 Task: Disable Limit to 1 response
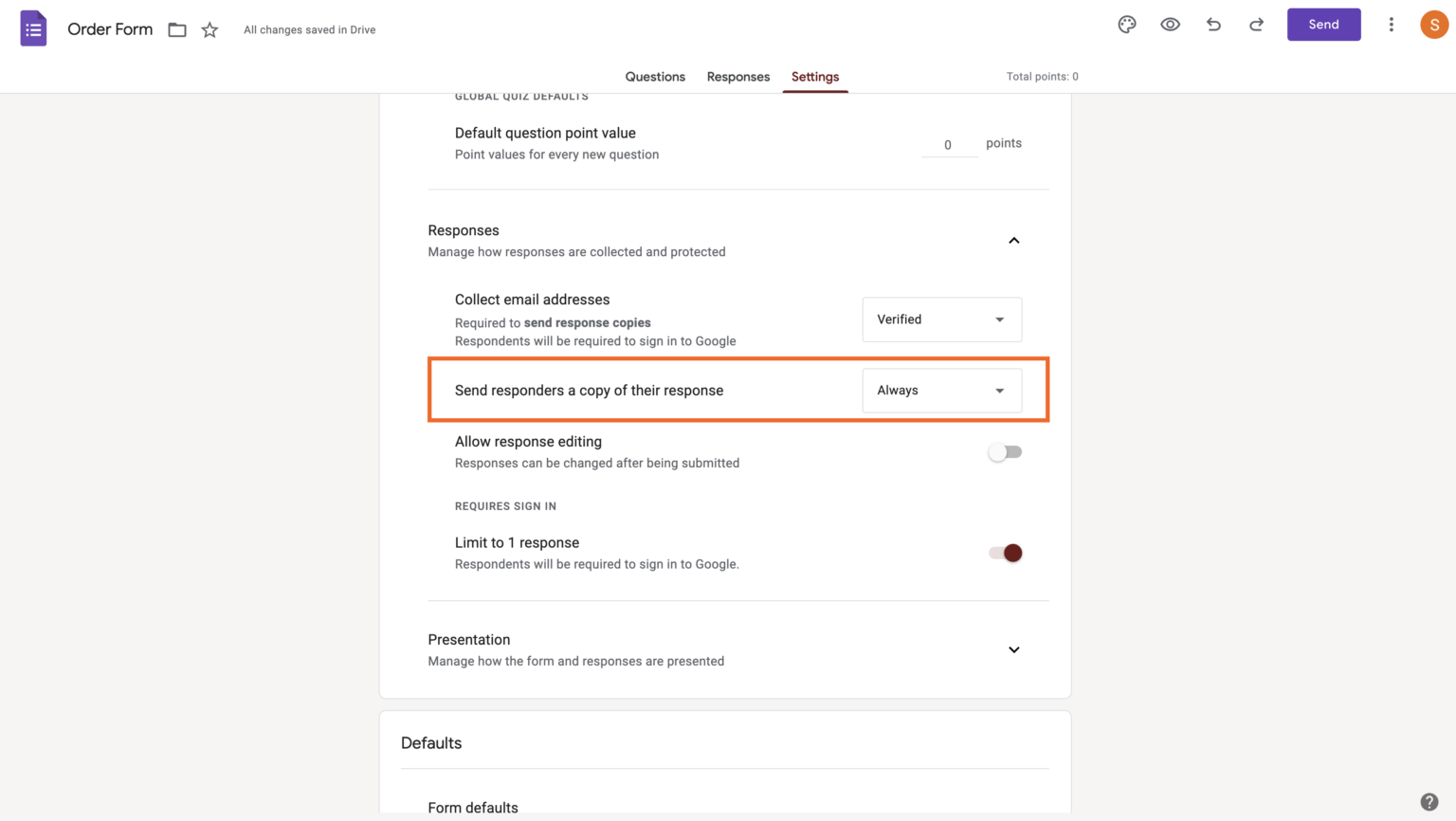[x=1004, y=553]
